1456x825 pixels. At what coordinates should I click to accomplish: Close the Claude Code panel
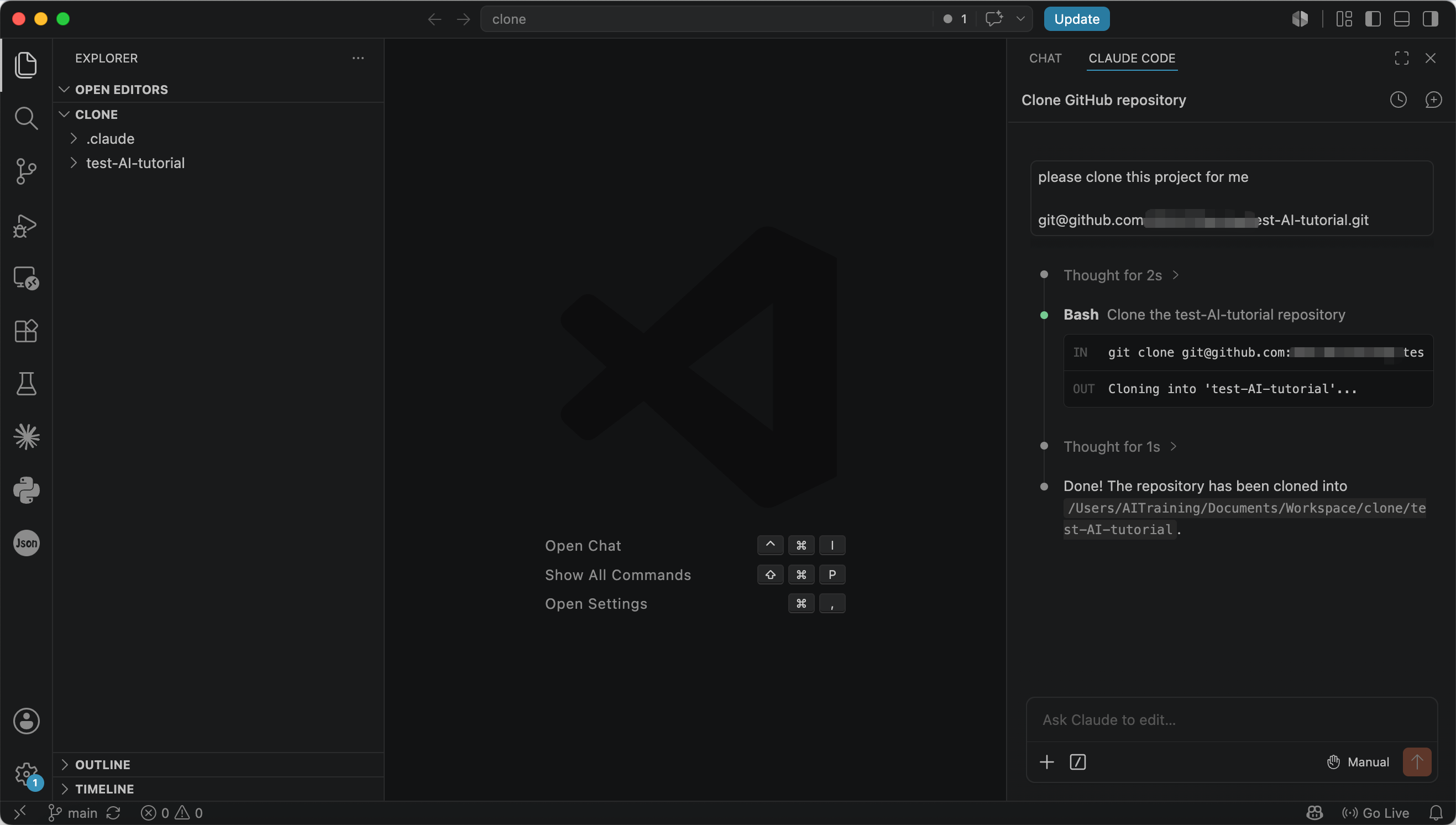(1431, 58)
